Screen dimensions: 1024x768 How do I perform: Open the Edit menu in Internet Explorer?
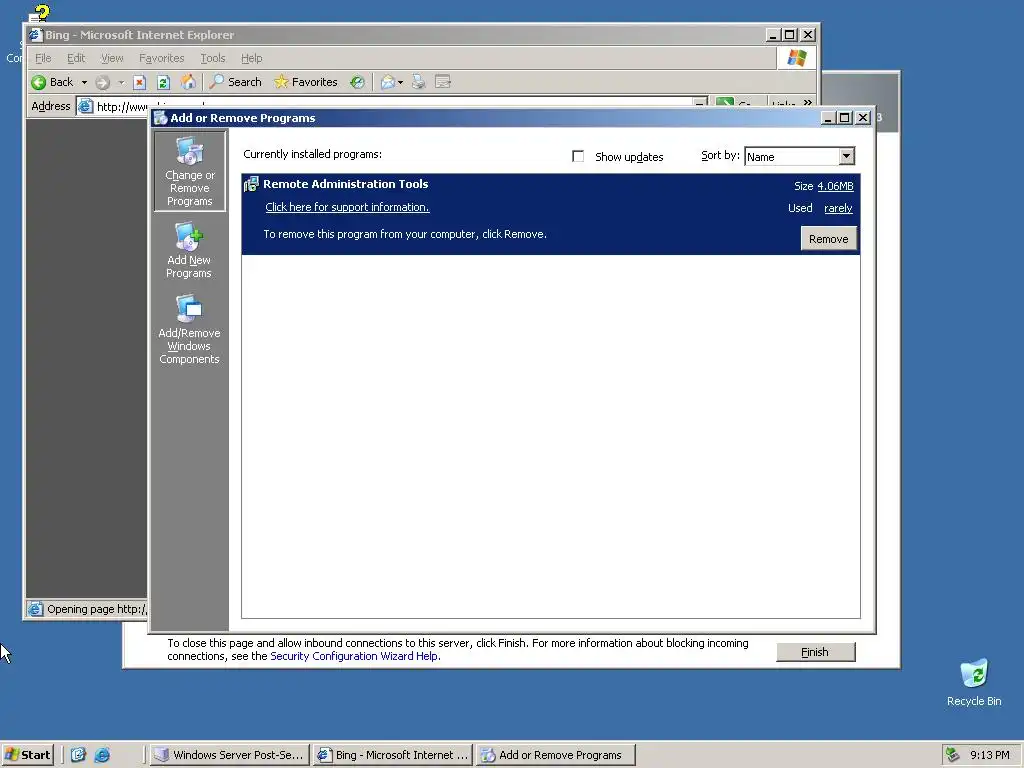coord(76,58)
